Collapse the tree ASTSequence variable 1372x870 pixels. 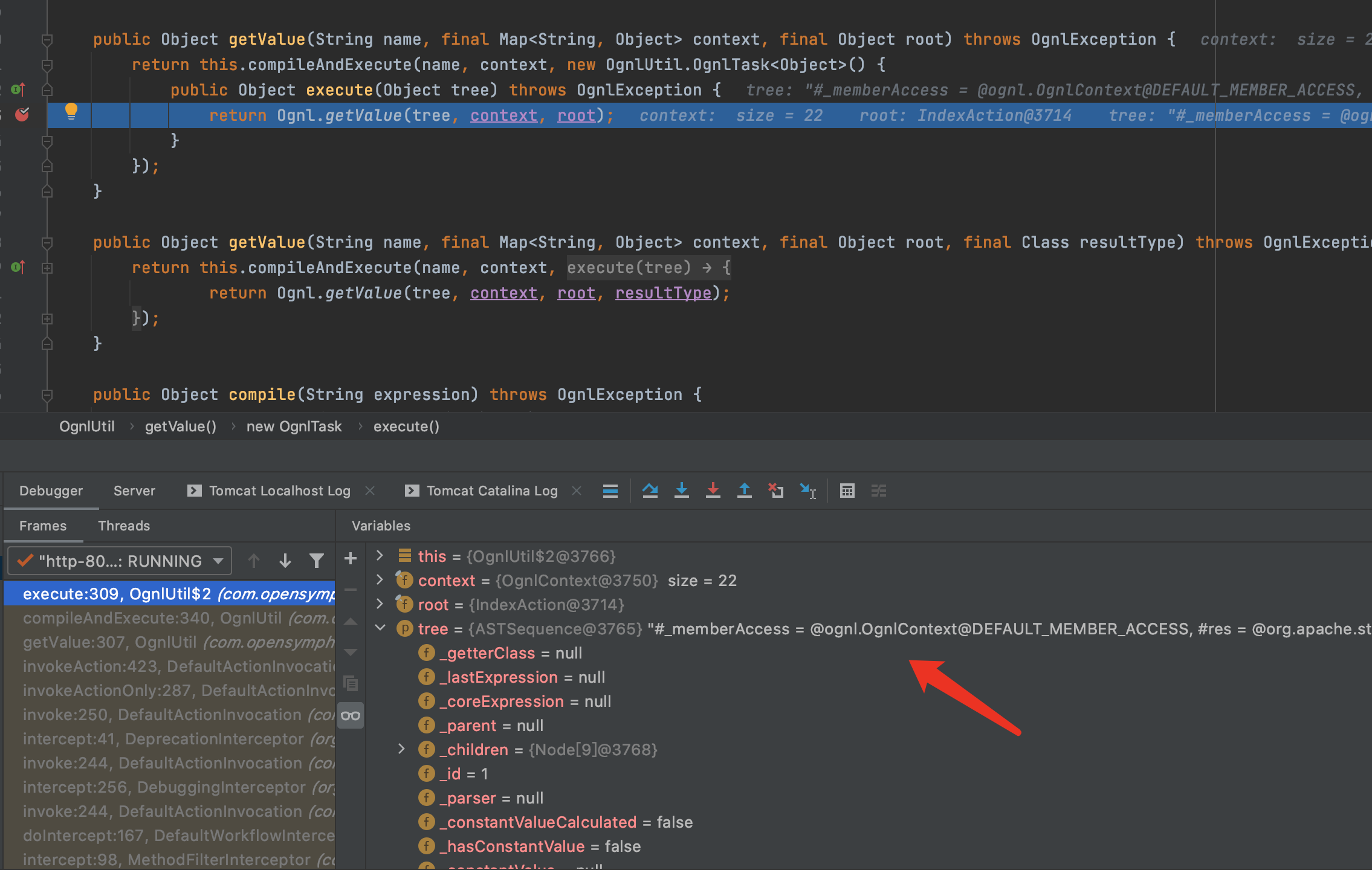(x=380, y=628)
